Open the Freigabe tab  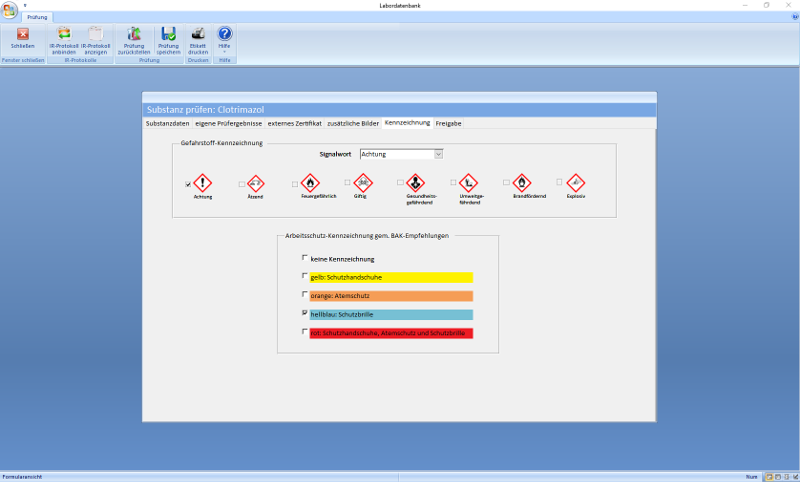[449, 123]
